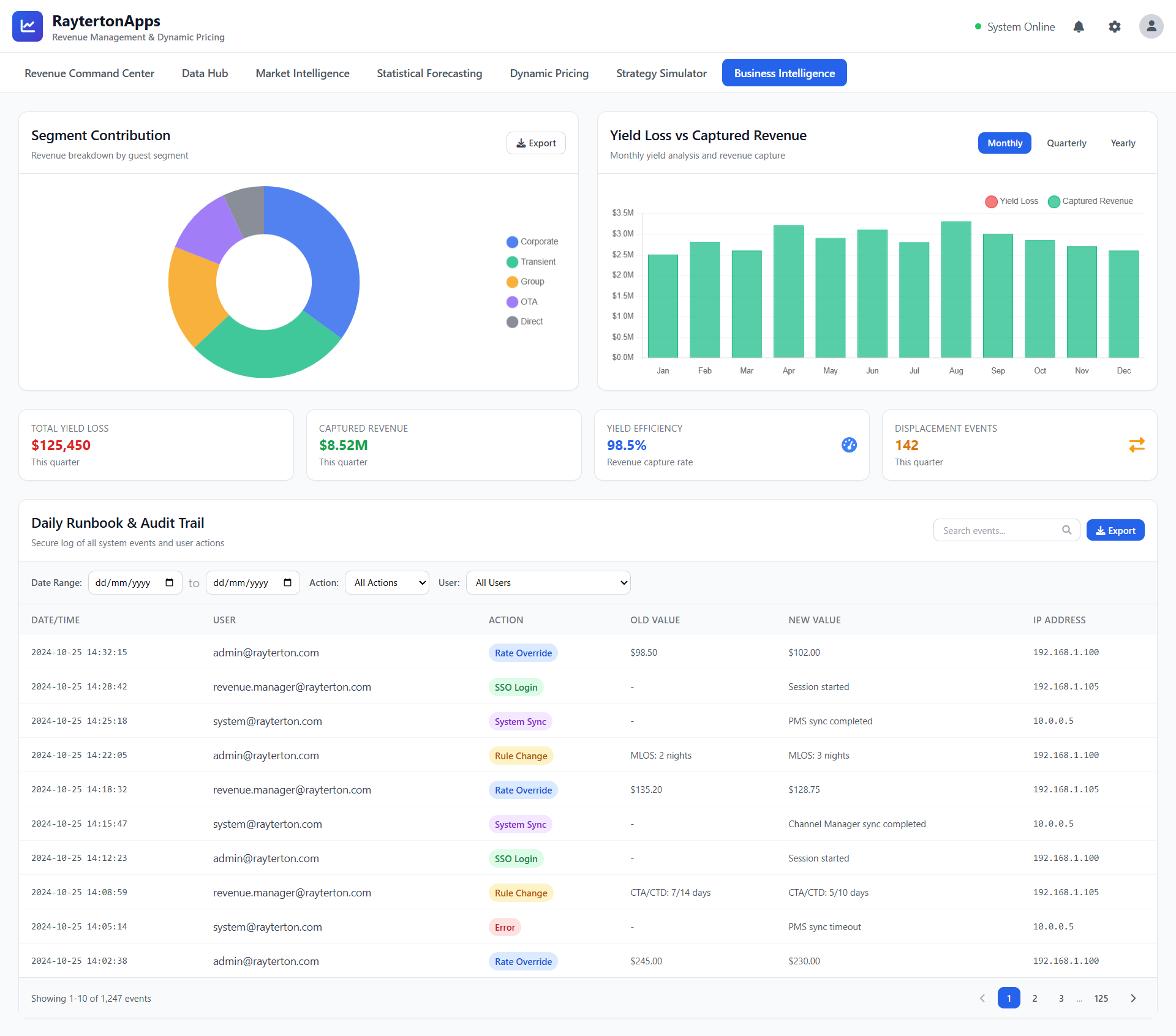
Task: Click the RaytertonApps chart logo
Action: [27, 26]
